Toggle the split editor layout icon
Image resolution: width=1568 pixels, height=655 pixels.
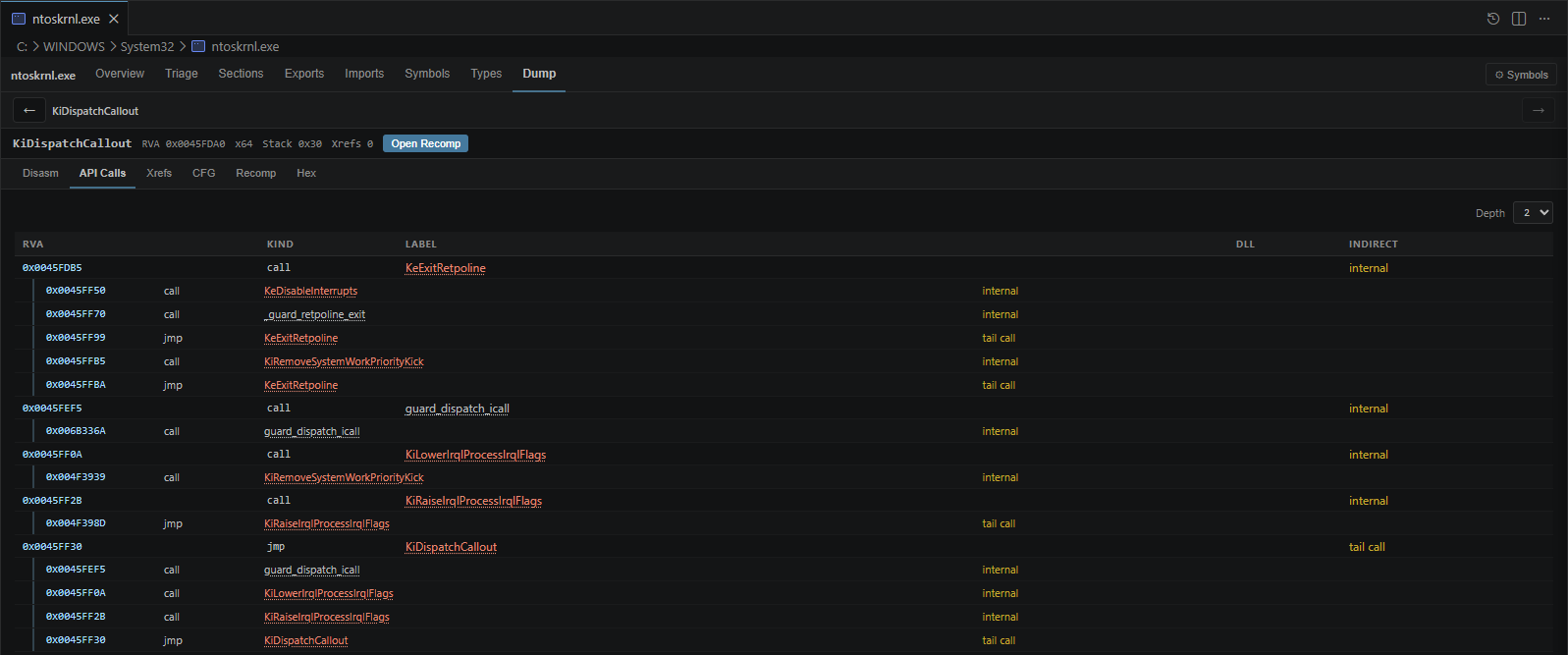click(1519, 19)
